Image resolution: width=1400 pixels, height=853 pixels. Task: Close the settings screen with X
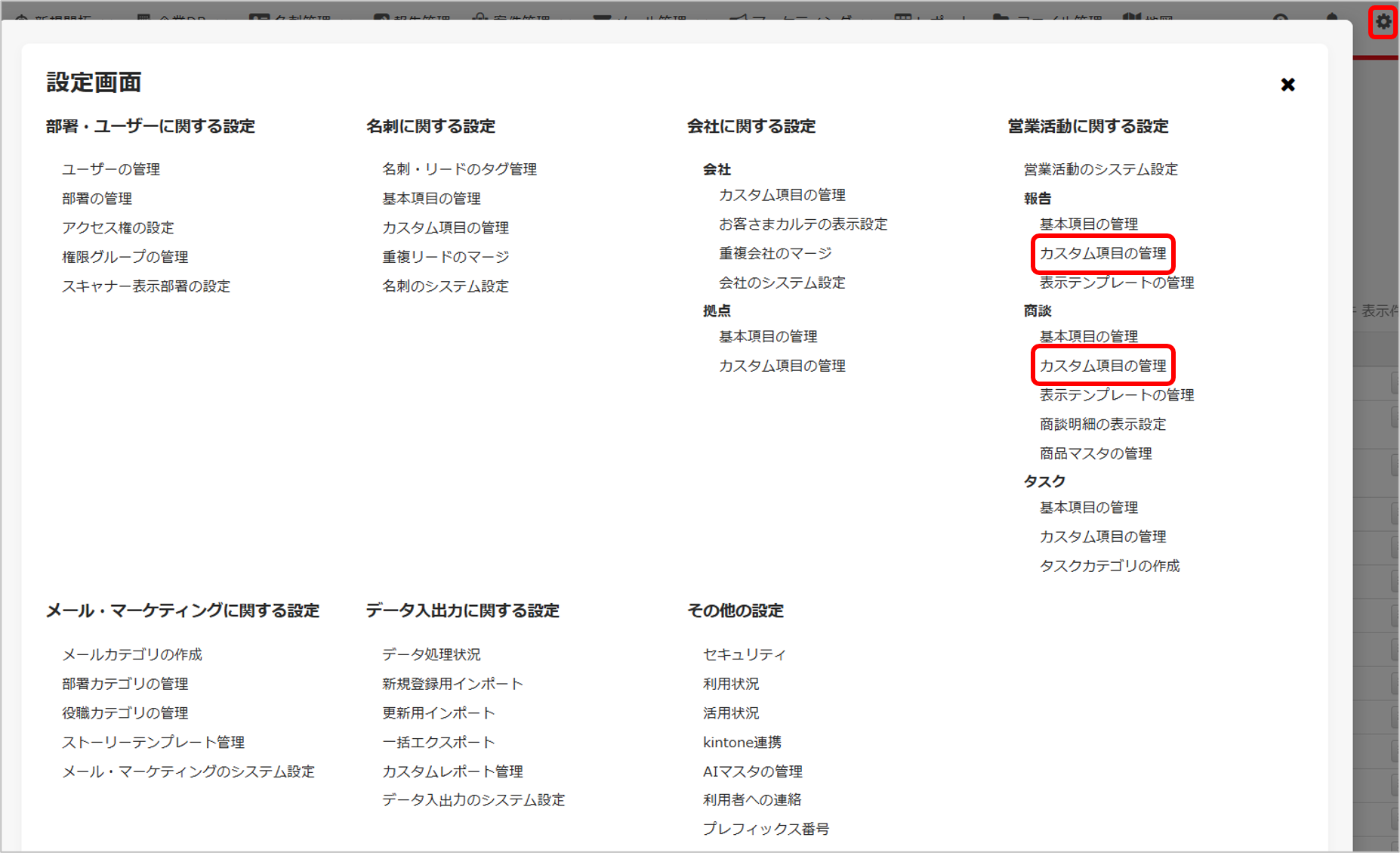pos(1287,85)
